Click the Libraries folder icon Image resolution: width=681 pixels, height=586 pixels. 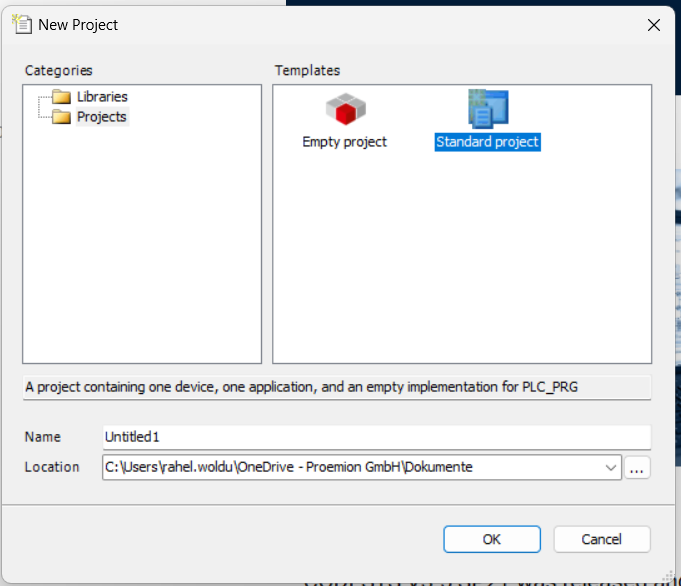tap(61, 97)
